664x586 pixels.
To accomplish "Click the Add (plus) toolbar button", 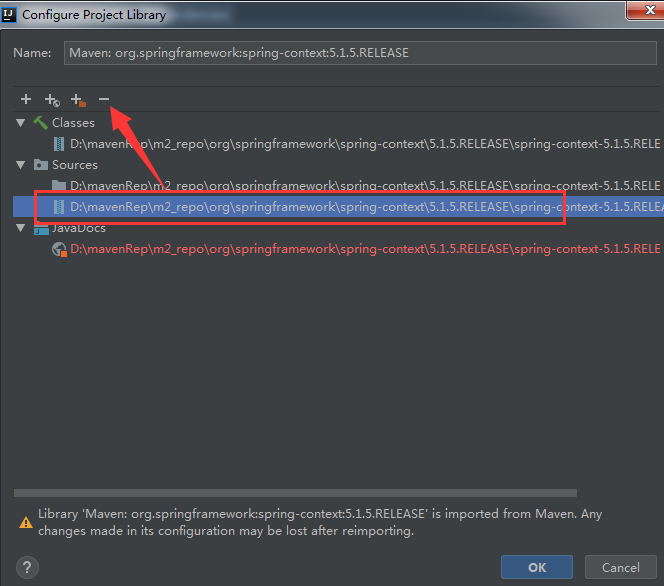I will [26, 99].
